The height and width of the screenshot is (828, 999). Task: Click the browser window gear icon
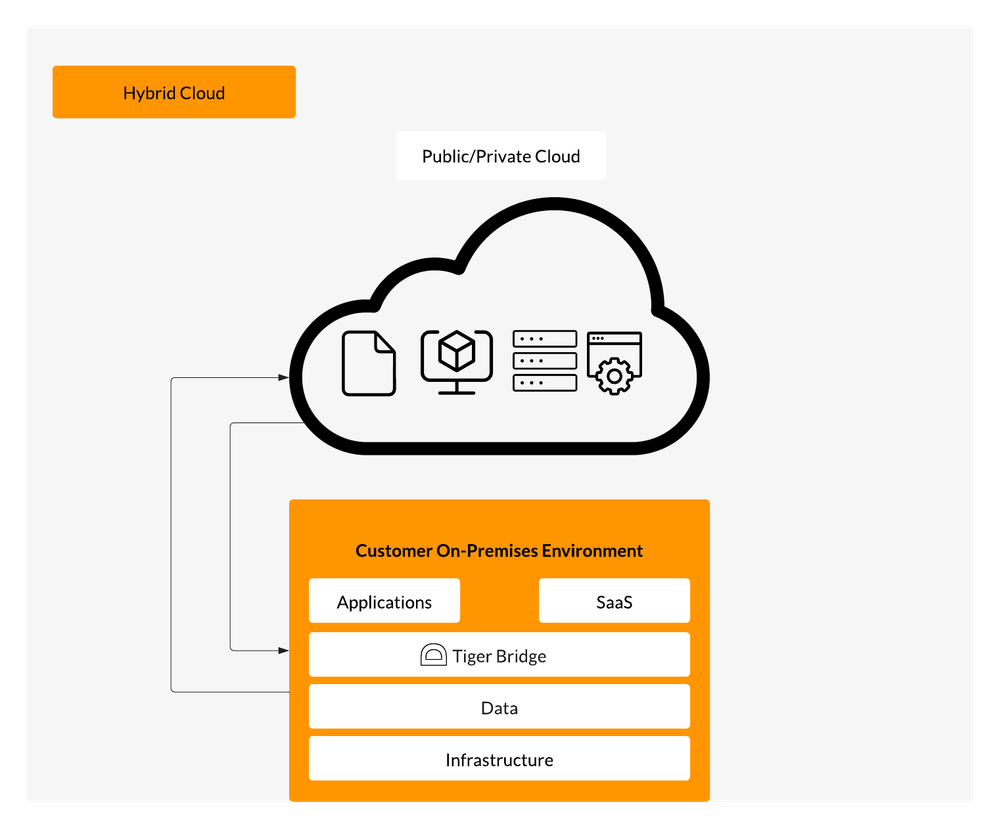[x=614, y=363]
